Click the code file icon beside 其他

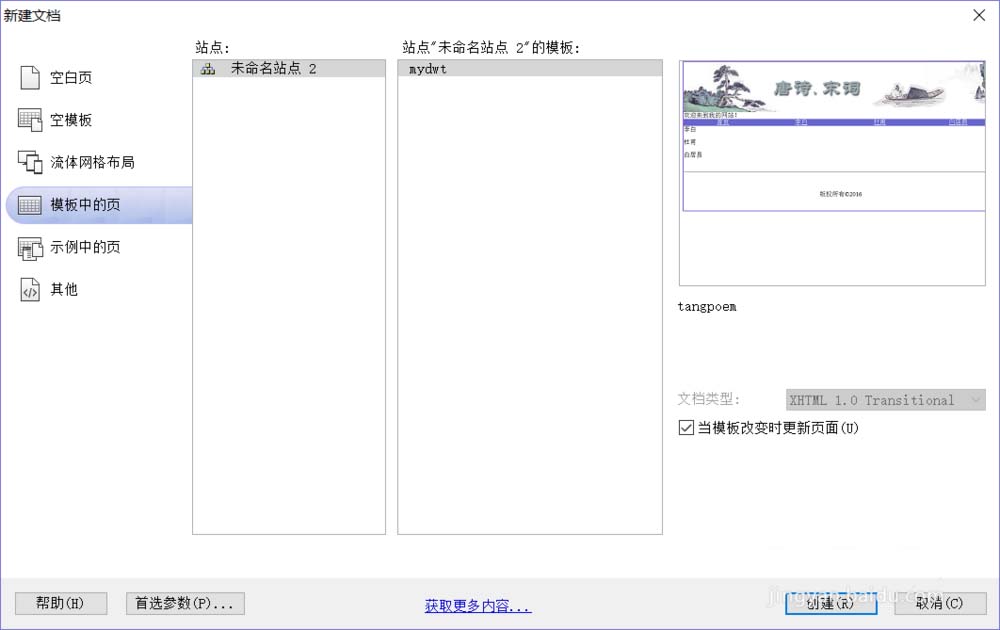(30, 289)
